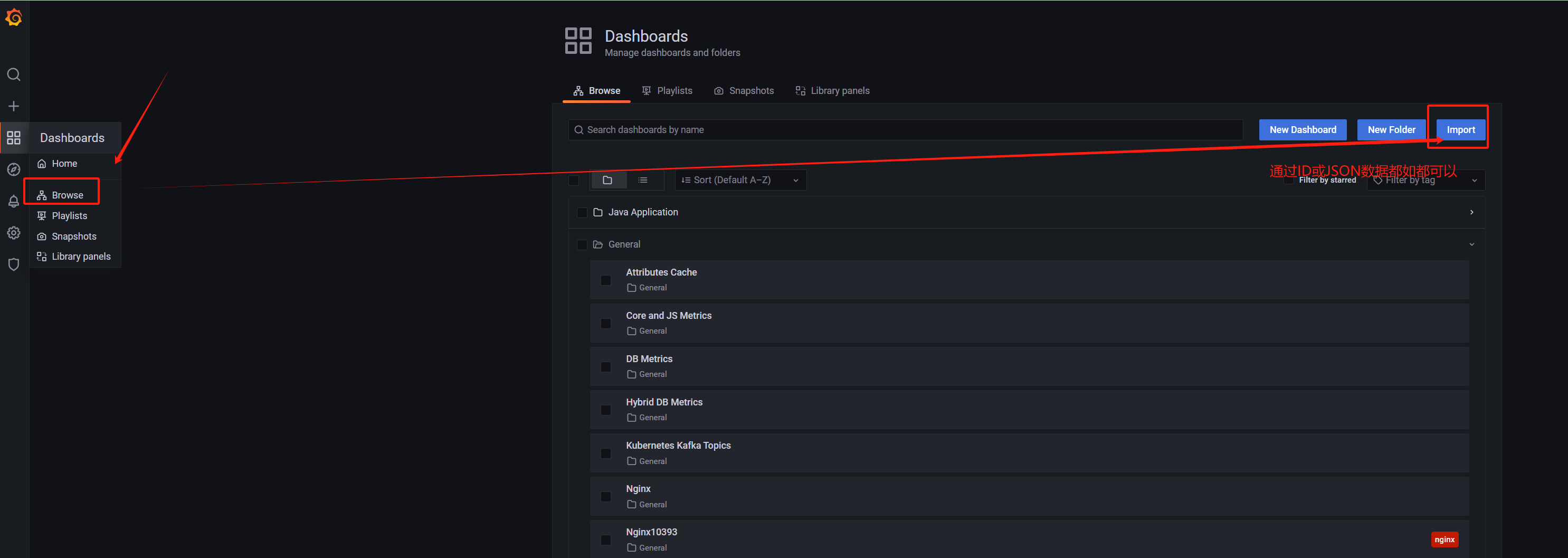The image size is (1568, 558).
Task: Switch to list view layout icon
Action: click(x=642, y=179)
